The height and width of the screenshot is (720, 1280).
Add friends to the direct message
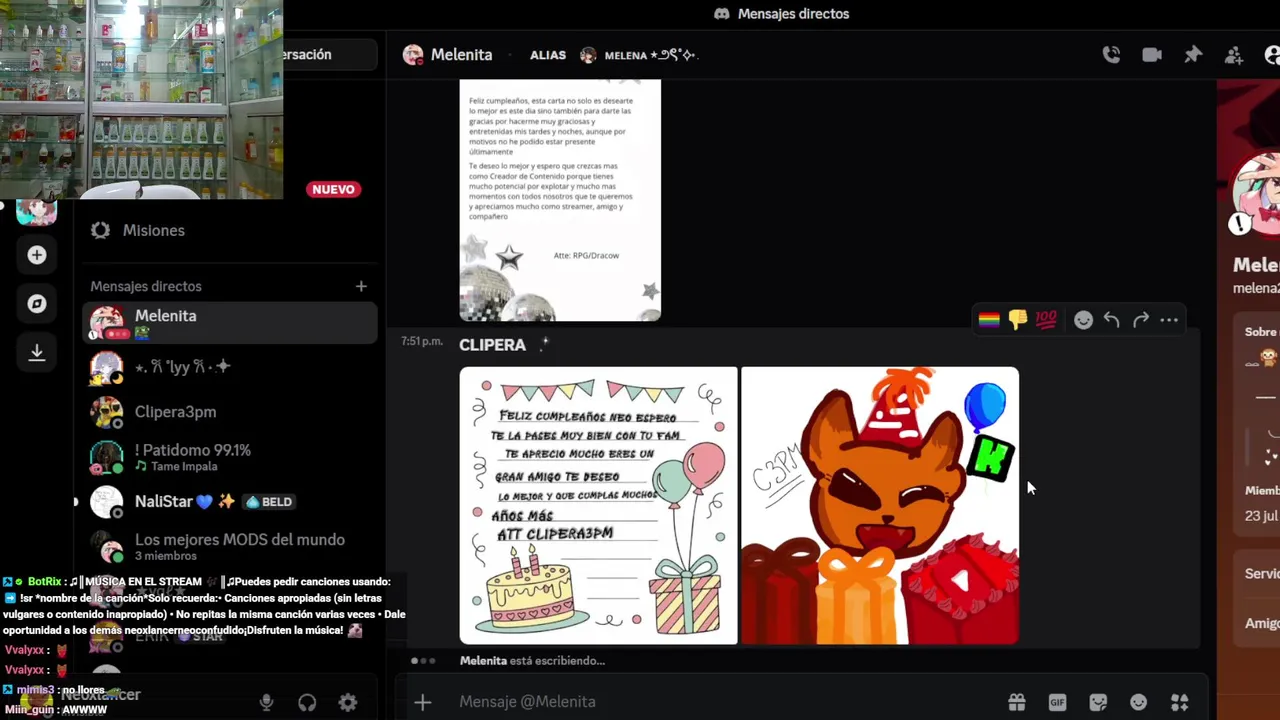click(x=1234, y=55)
